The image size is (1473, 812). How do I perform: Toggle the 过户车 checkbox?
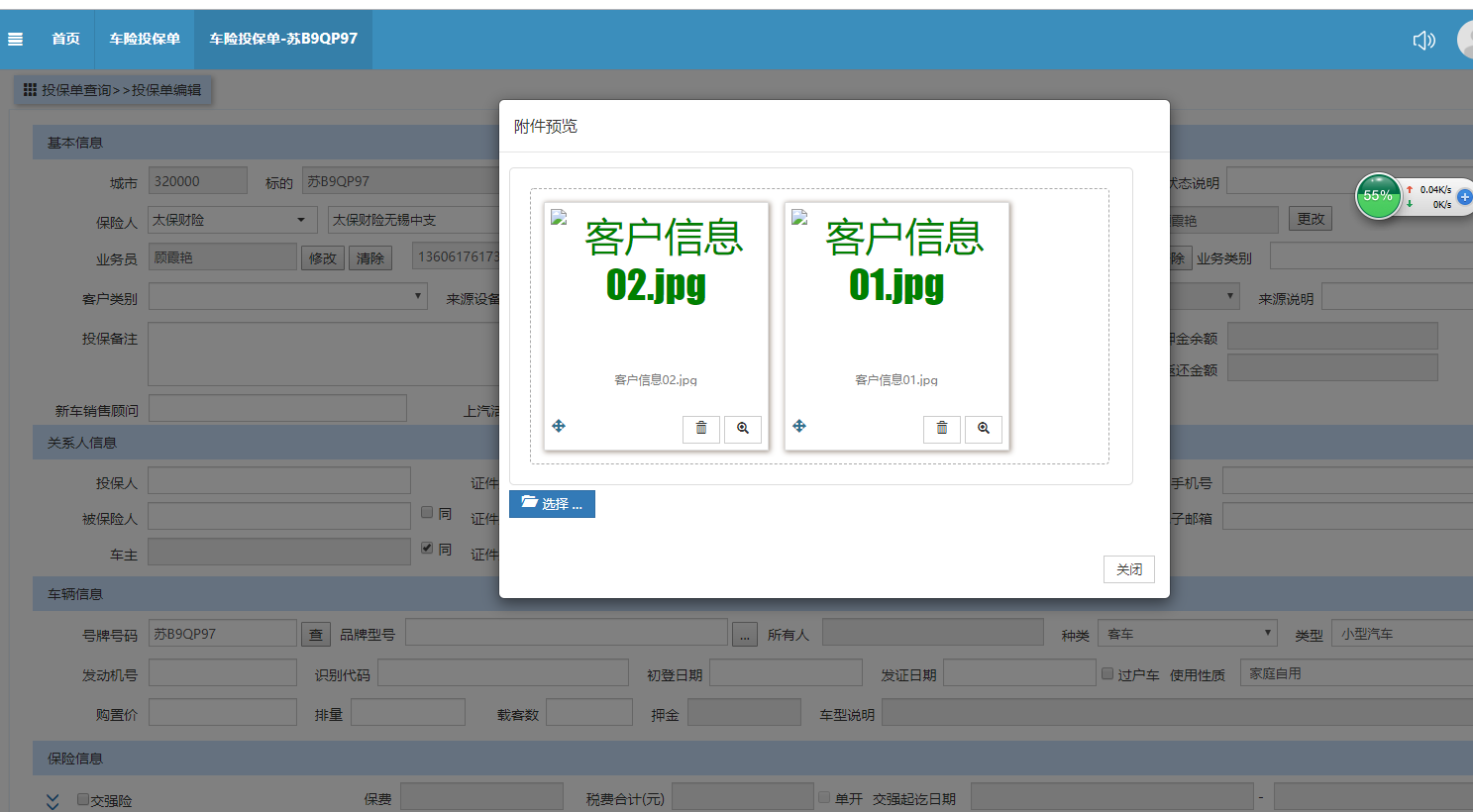1107,673
